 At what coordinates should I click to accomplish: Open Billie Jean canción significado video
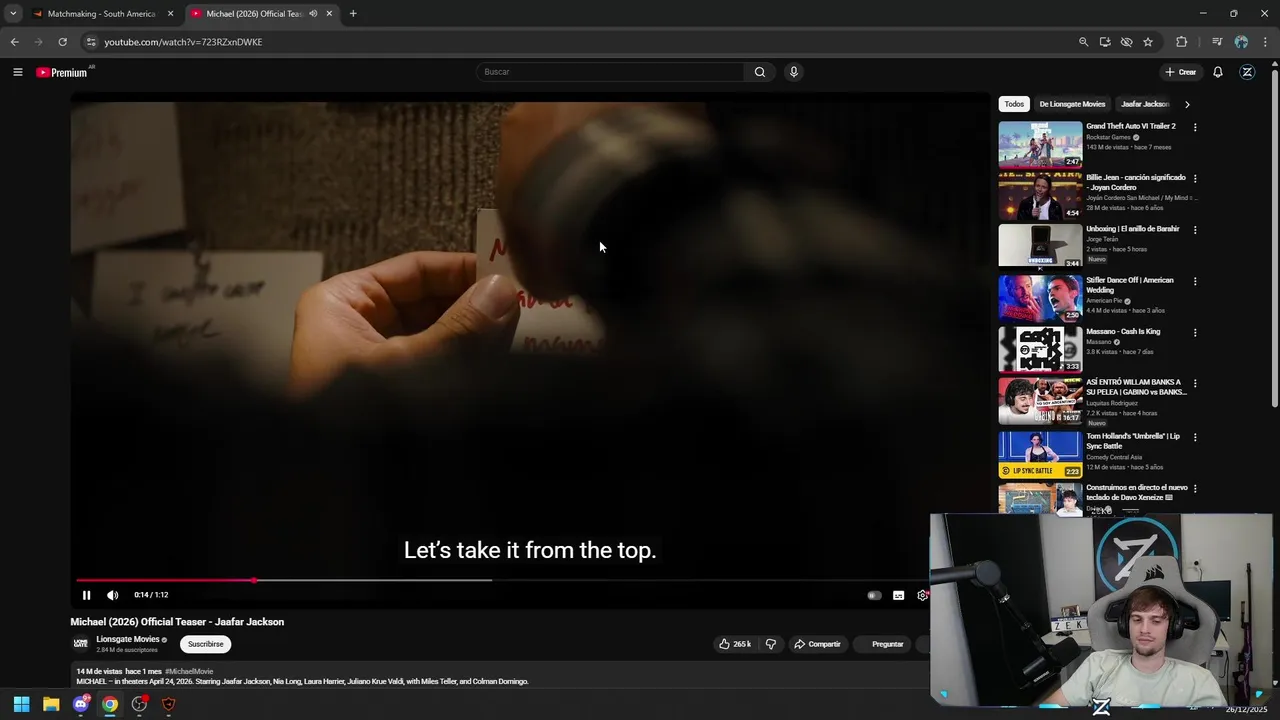[x=1135, y=182]
